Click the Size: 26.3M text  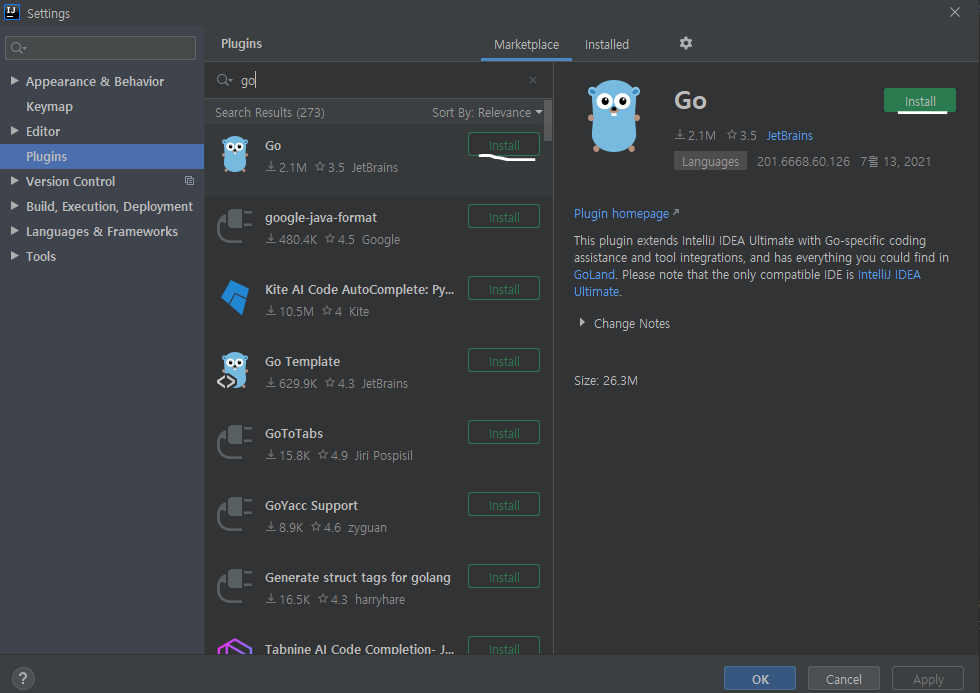coord(606,381)
